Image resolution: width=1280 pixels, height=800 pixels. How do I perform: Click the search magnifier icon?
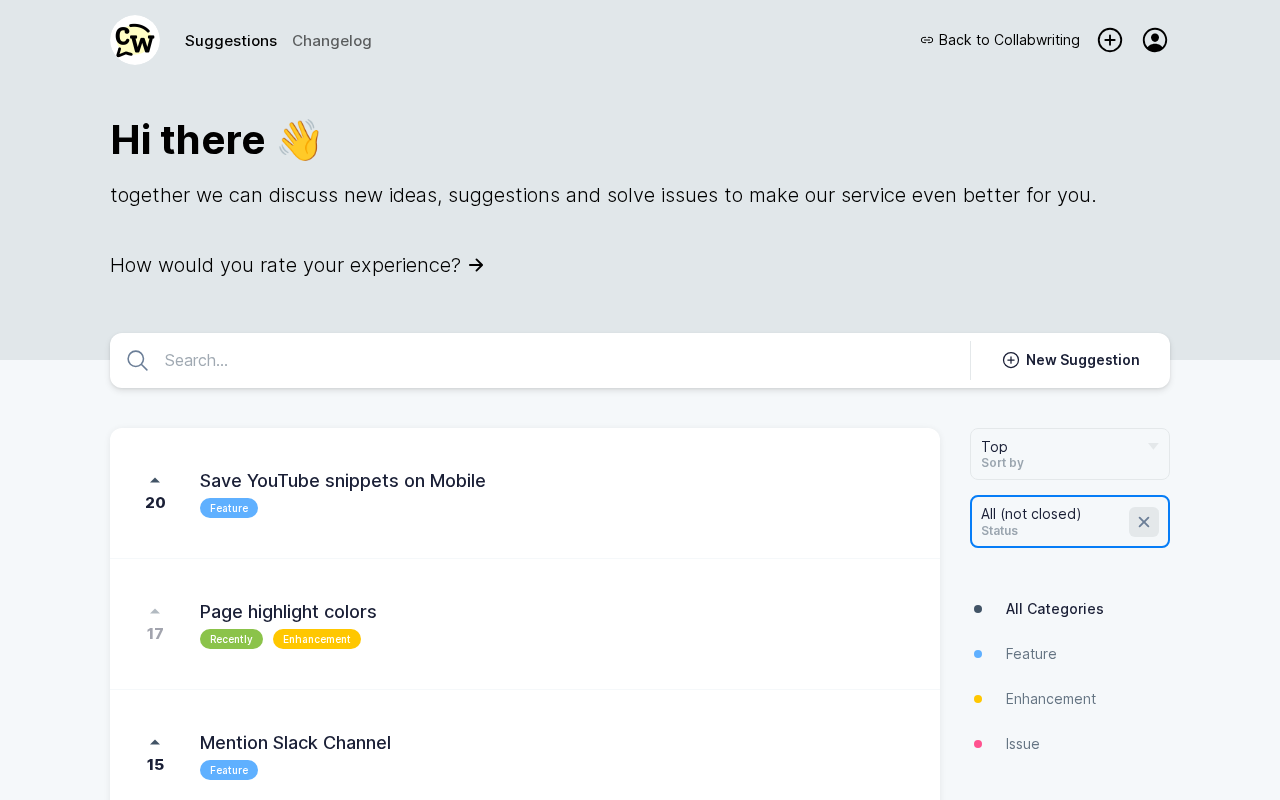point(138,361)
